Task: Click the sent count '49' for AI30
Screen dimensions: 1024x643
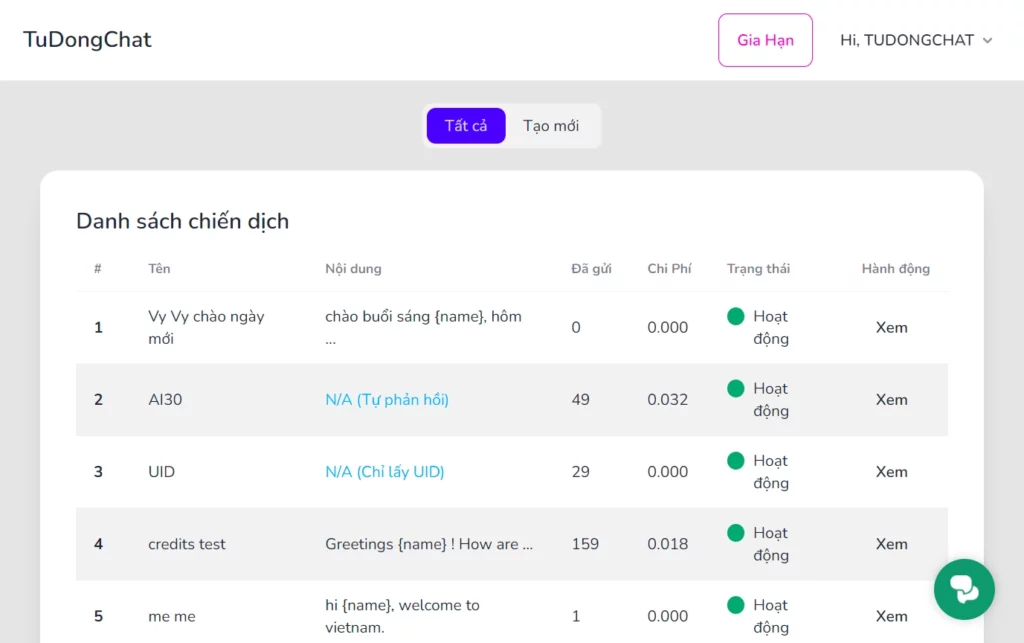Action: tap(581, 400)
